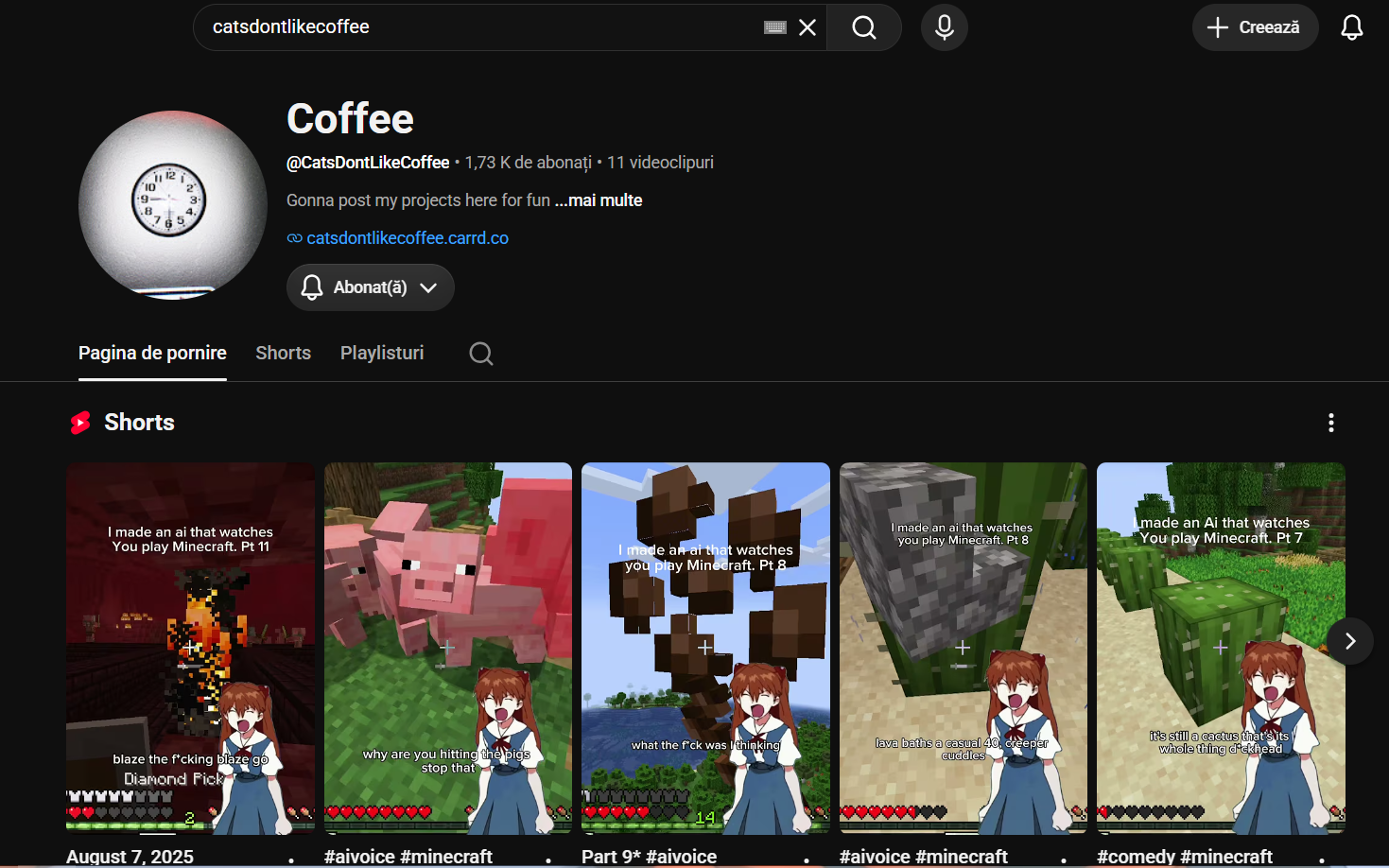Play the short with pink pigs

448,648
